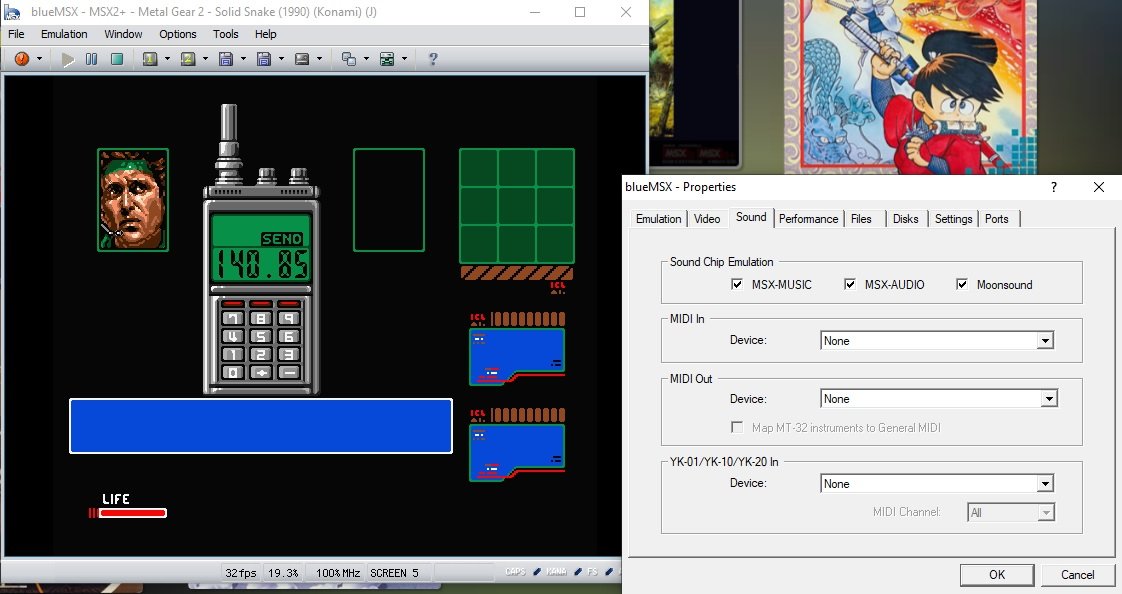Click the OK button
The width and height of the screenshot is (1122, 594).
(x=997, y=575)
